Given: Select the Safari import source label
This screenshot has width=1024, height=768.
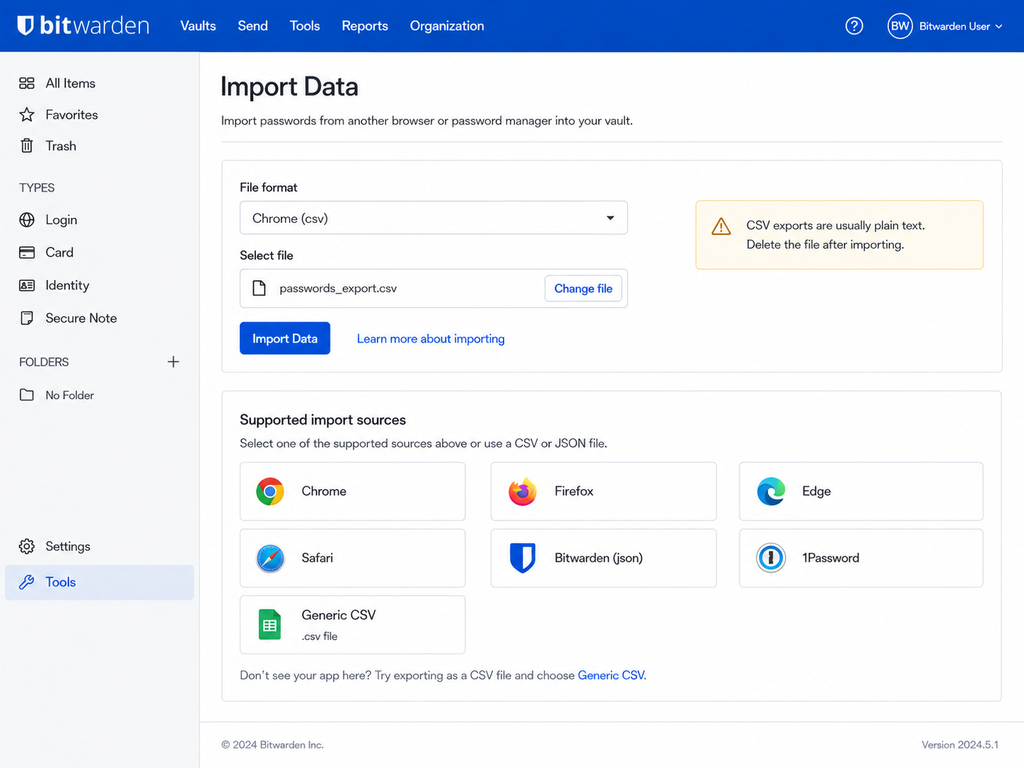Looking at the screenshot, I should [317, 558].
